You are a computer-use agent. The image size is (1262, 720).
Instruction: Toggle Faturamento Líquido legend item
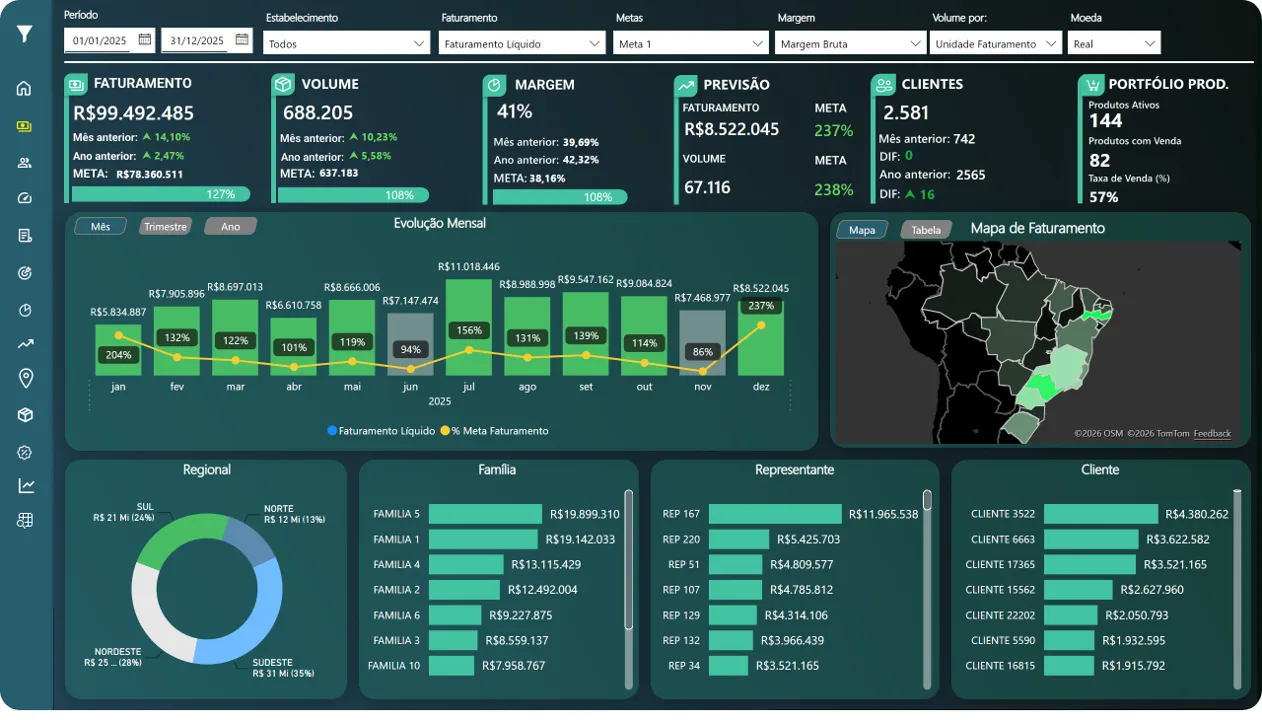pyautogui.click(x=381, y=431)
